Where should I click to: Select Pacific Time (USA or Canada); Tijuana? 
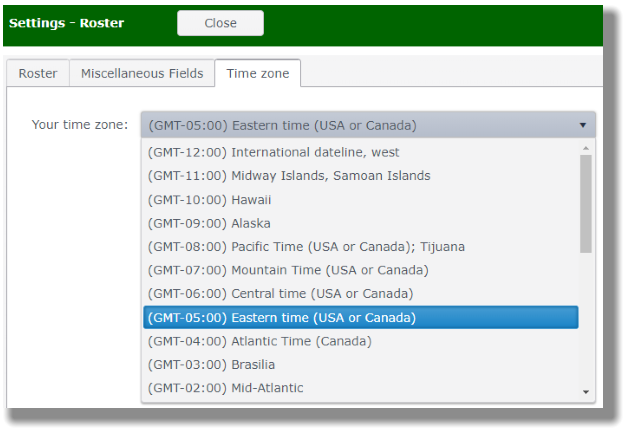click(x=305, y=247)
